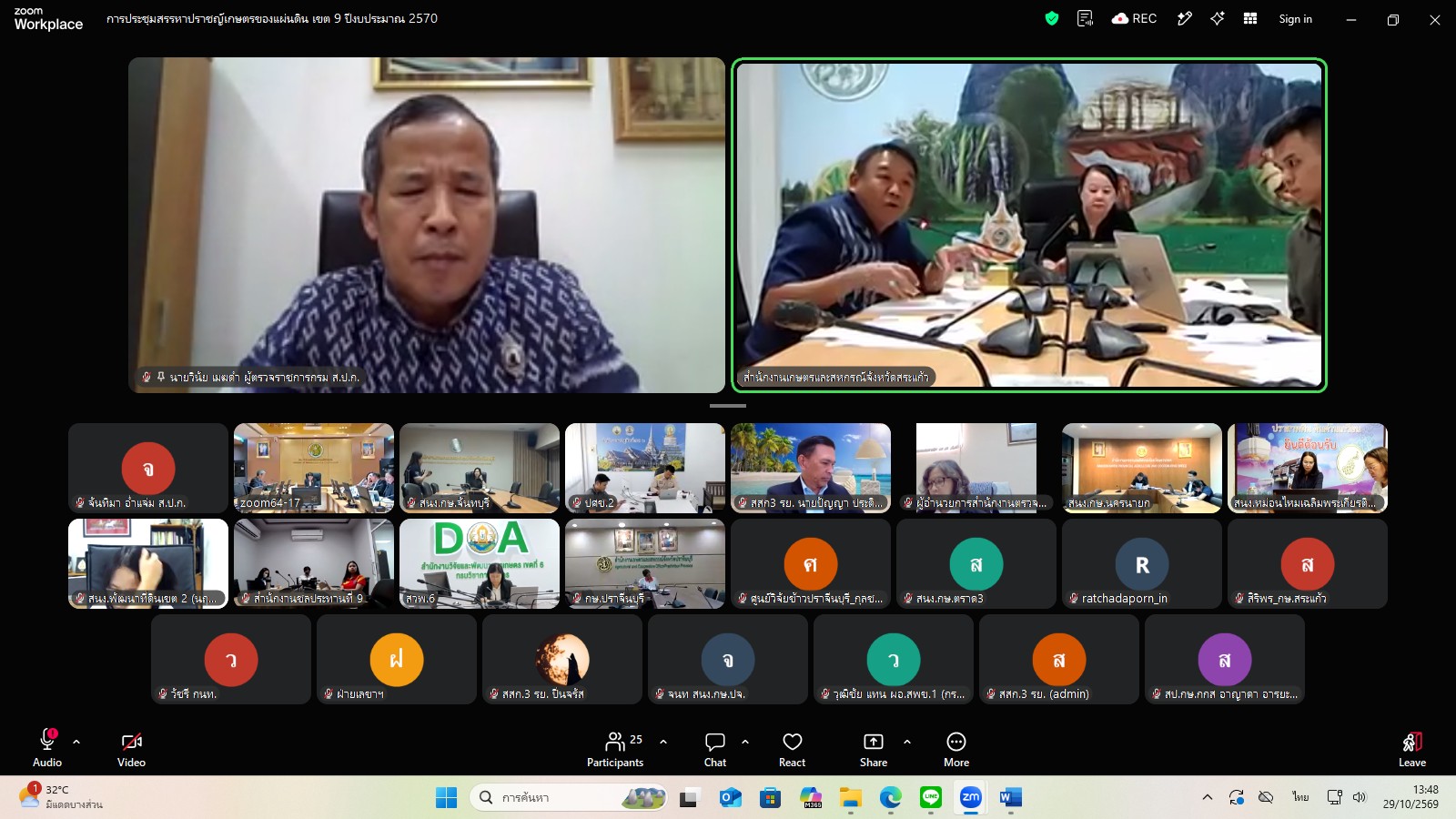Show hidden system tray icons chevron
This screenshot has width=1456, height=819.
(x=1208, y=798)
